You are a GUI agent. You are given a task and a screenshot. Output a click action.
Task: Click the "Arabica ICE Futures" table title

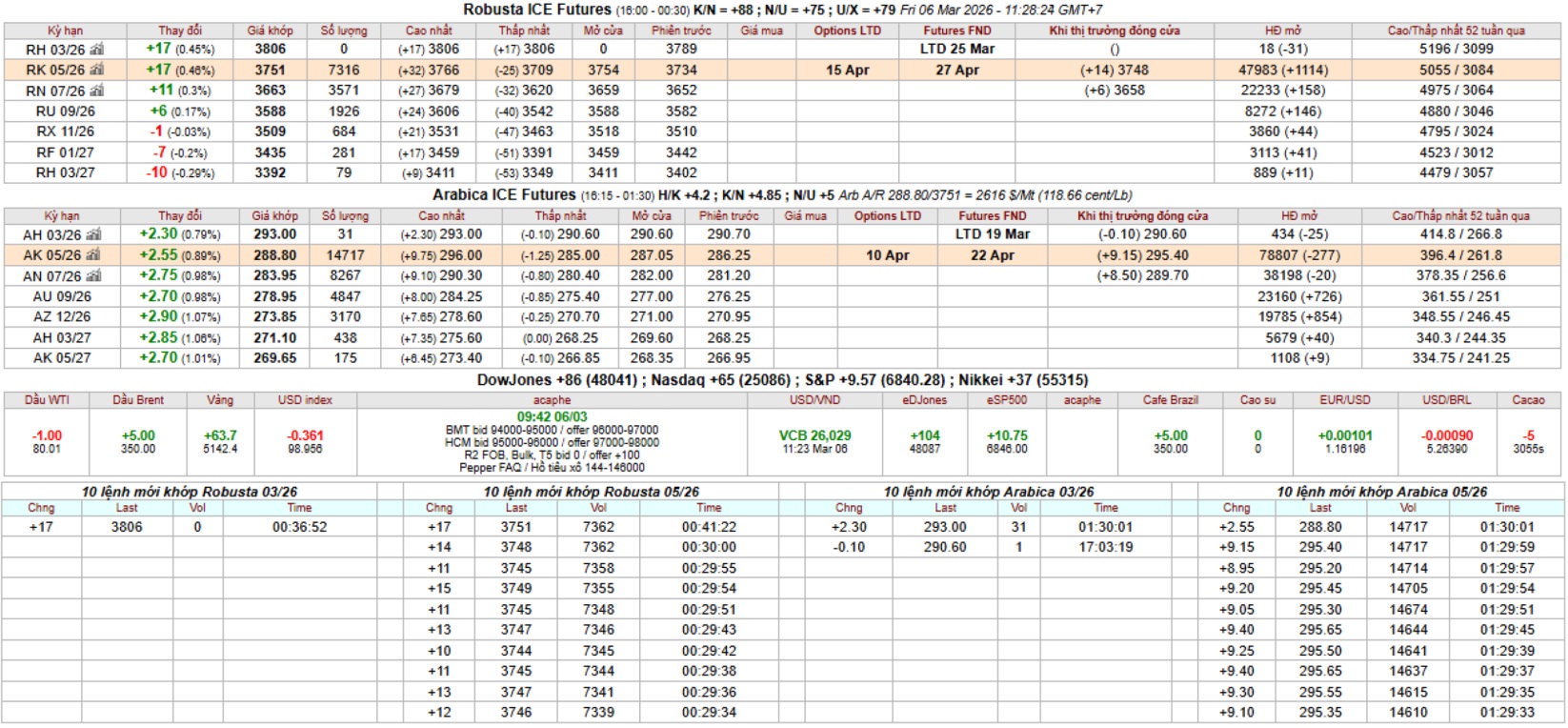(504, 195)
